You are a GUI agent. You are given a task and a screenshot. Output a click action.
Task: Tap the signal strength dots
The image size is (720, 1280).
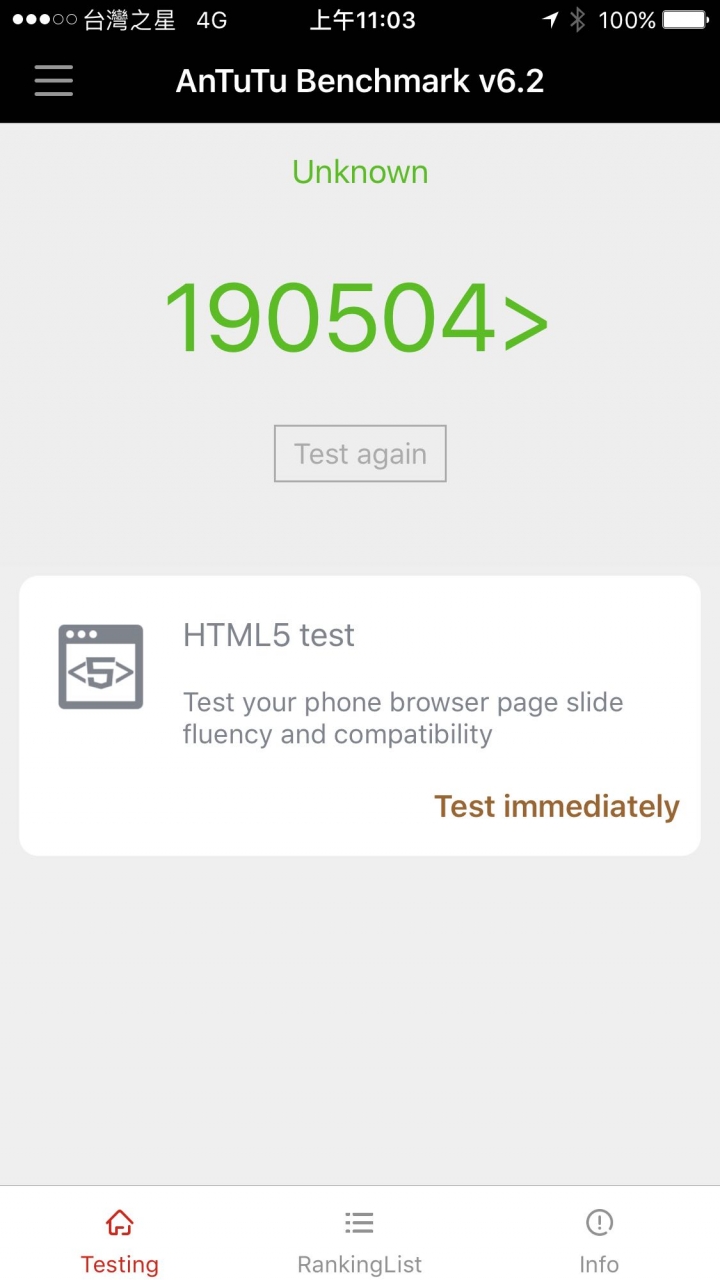tap(44, 20)
